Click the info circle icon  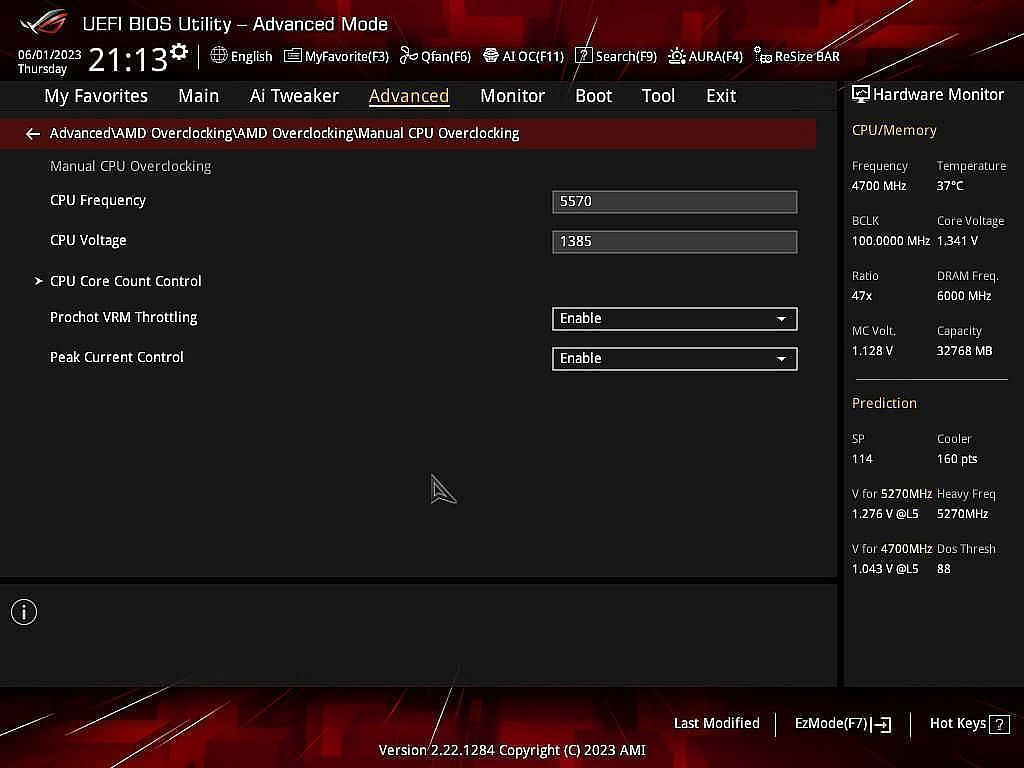(24, 612)
